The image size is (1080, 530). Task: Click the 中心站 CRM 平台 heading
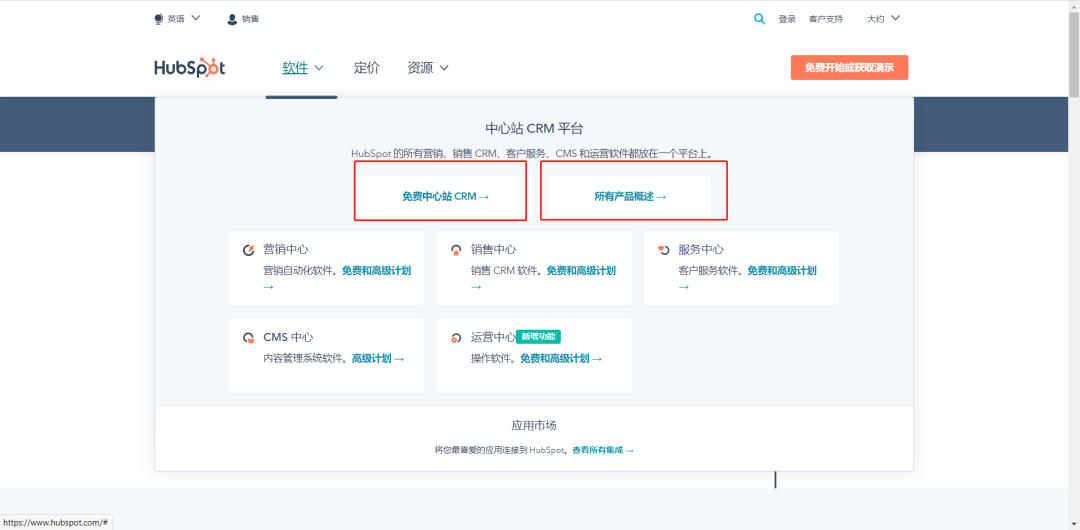[x=534, y=128]
